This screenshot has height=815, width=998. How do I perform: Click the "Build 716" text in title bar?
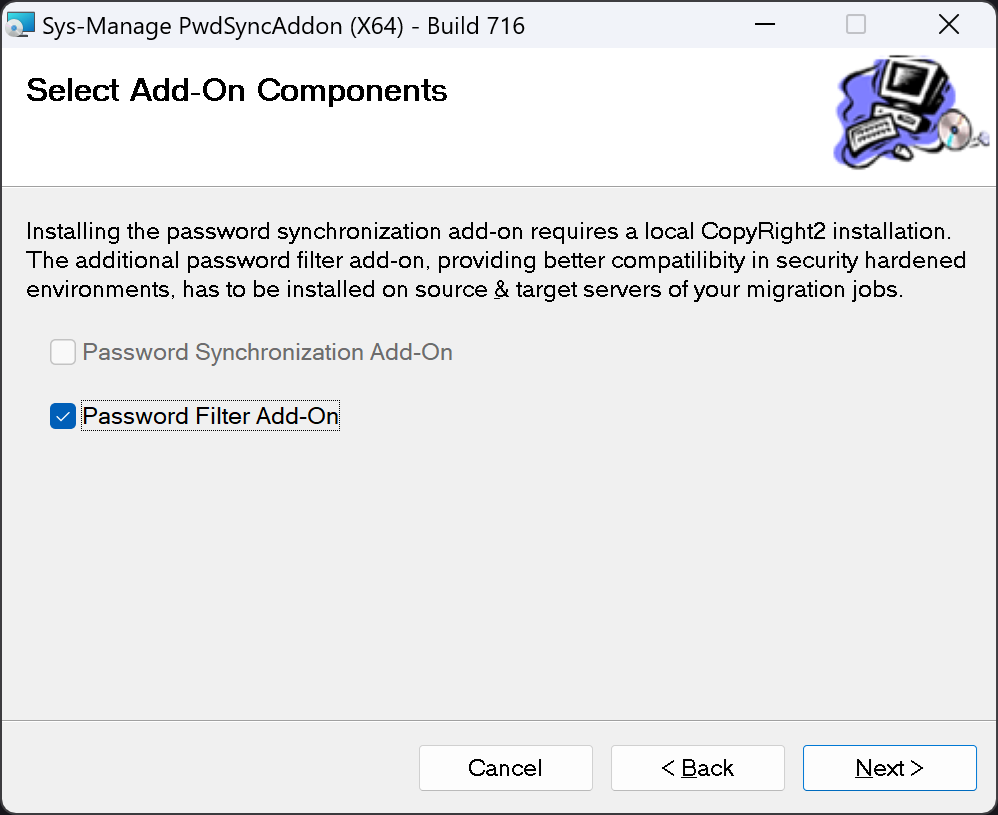476,26
